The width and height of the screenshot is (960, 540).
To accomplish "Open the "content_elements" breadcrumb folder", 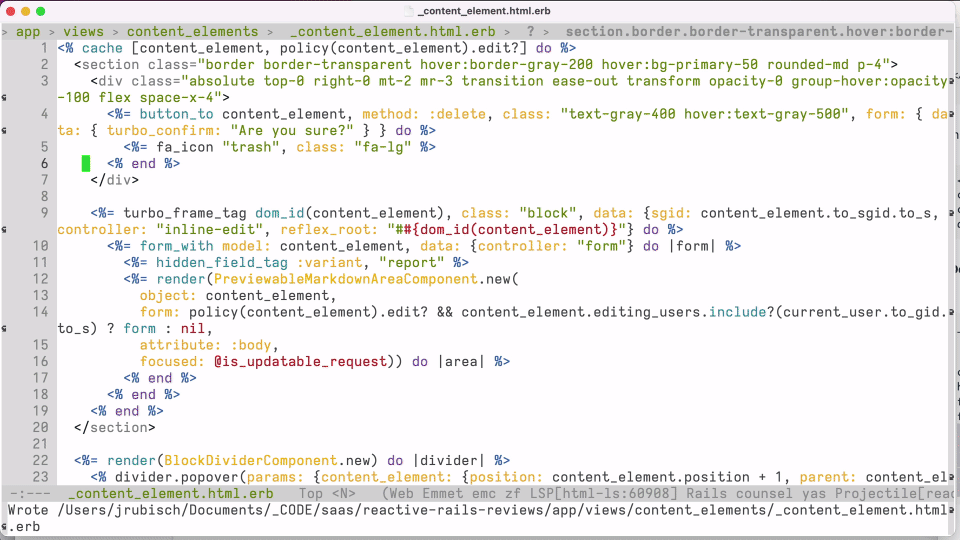I will [192, 32].
